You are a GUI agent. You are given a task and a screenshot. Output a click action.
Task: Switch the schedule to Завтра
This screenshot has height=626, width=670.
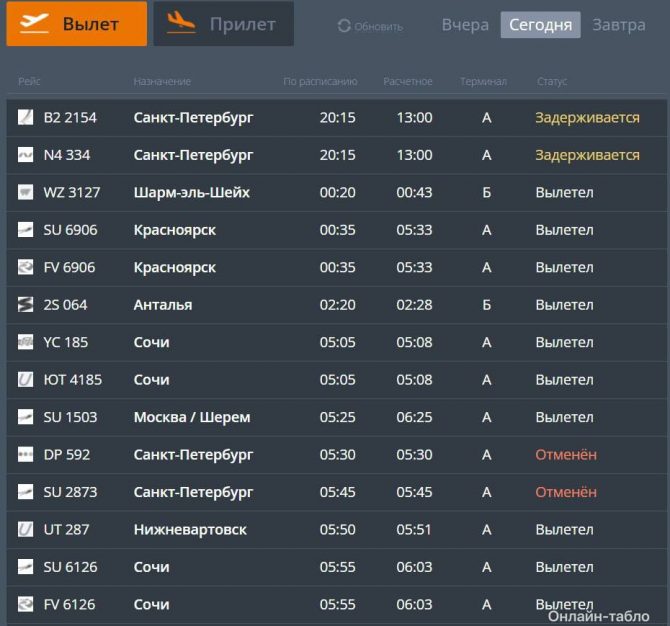tap(618, 25)
